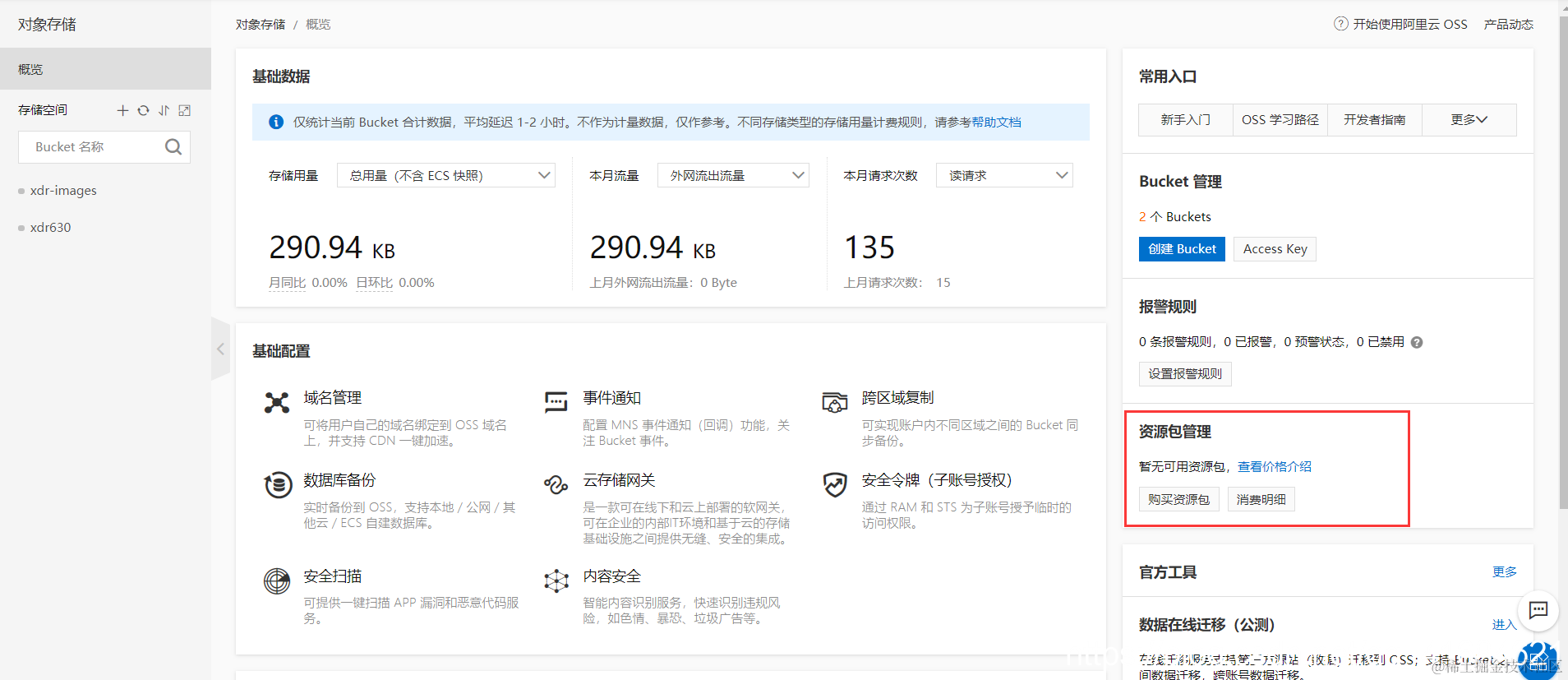Screen dimensions: 1568x680
Task: Click the help icon next to 已禁用
Action: 1417,343
